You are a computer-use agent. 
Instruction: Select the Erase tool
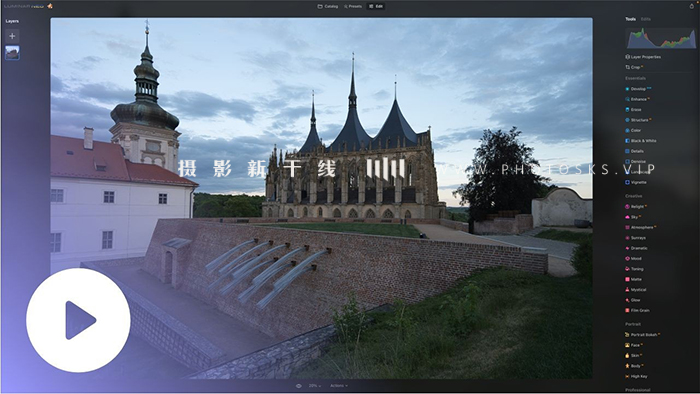(x=633, y=109)
